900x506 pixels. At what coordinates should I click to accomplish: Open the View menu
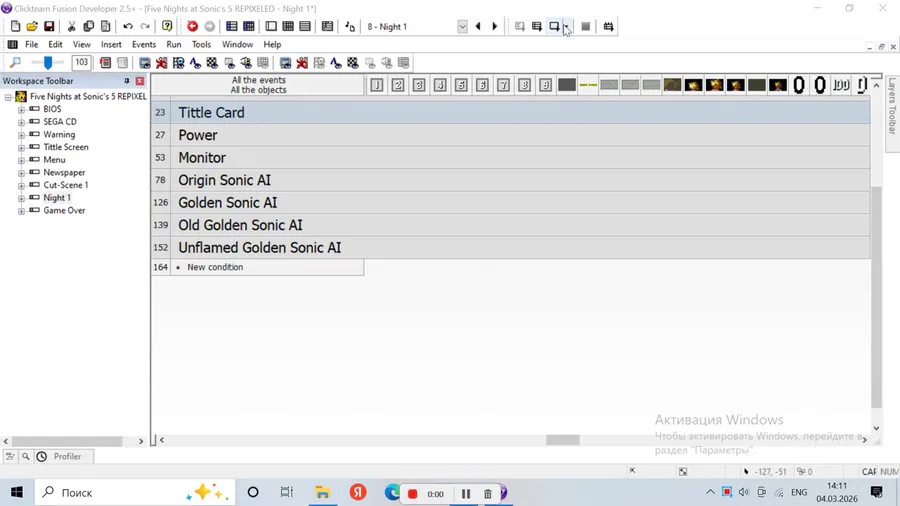click(x=82, y=44)
